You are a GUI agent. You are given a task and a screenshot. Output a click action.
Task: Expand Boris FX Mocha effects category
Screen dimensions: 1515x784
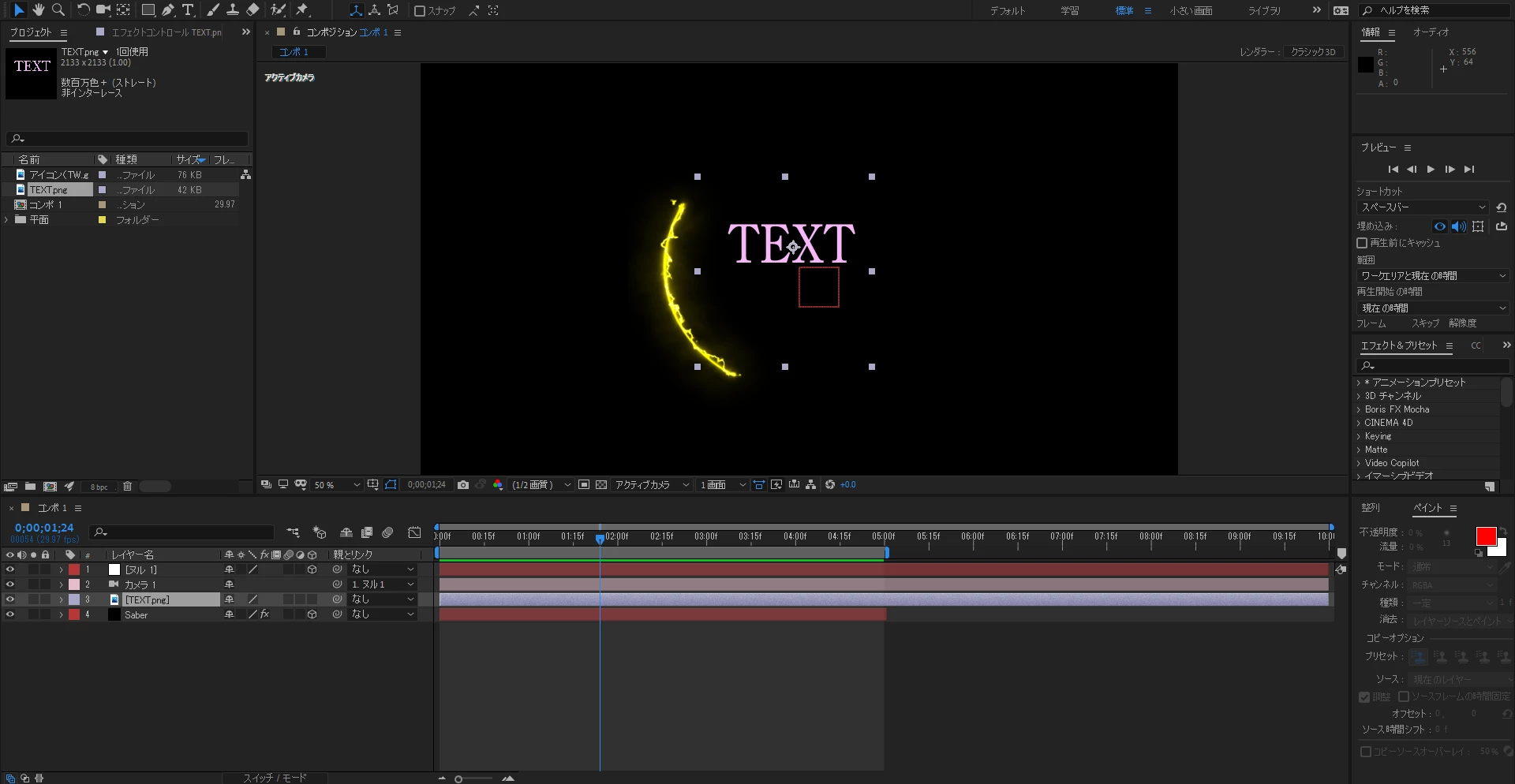click(x=1359, y=409)
